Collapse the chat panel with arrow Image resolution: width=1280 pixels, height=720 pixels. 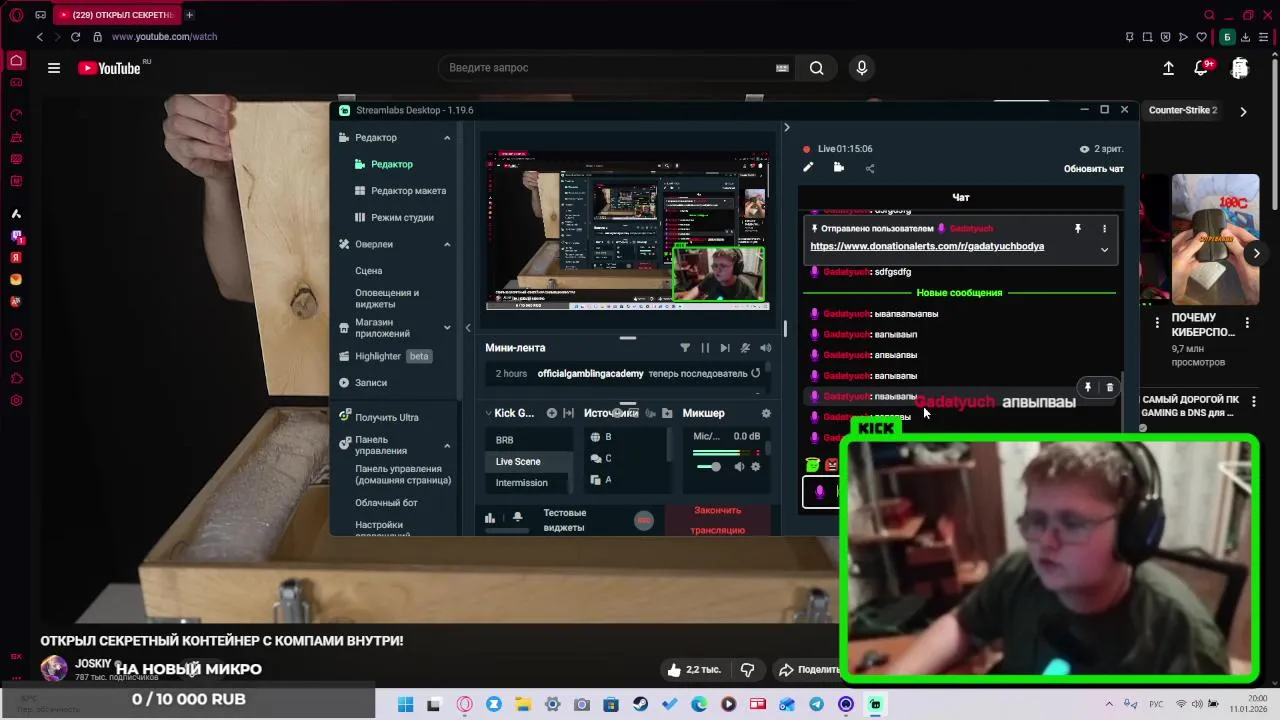786,128
